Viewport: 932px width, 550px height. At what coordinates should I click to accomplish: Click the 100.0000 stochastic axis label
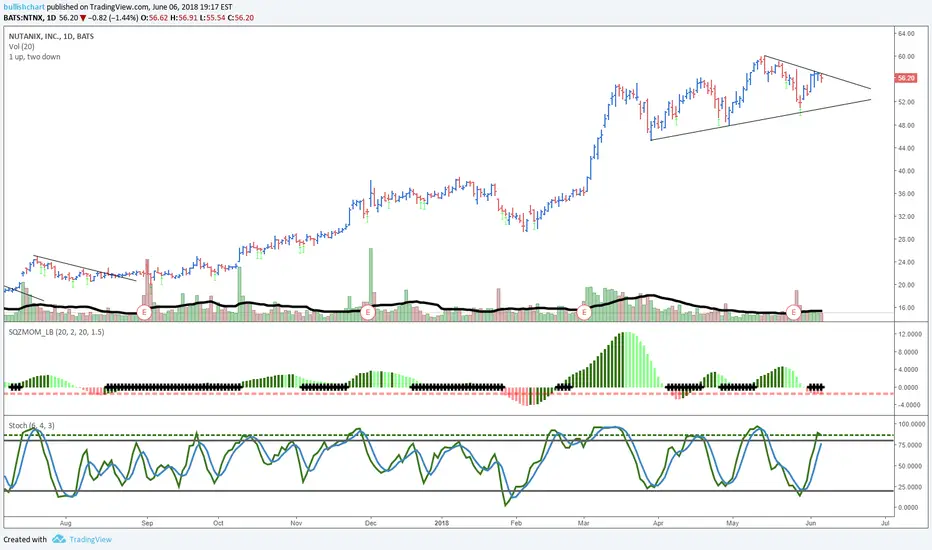(911, 424)
